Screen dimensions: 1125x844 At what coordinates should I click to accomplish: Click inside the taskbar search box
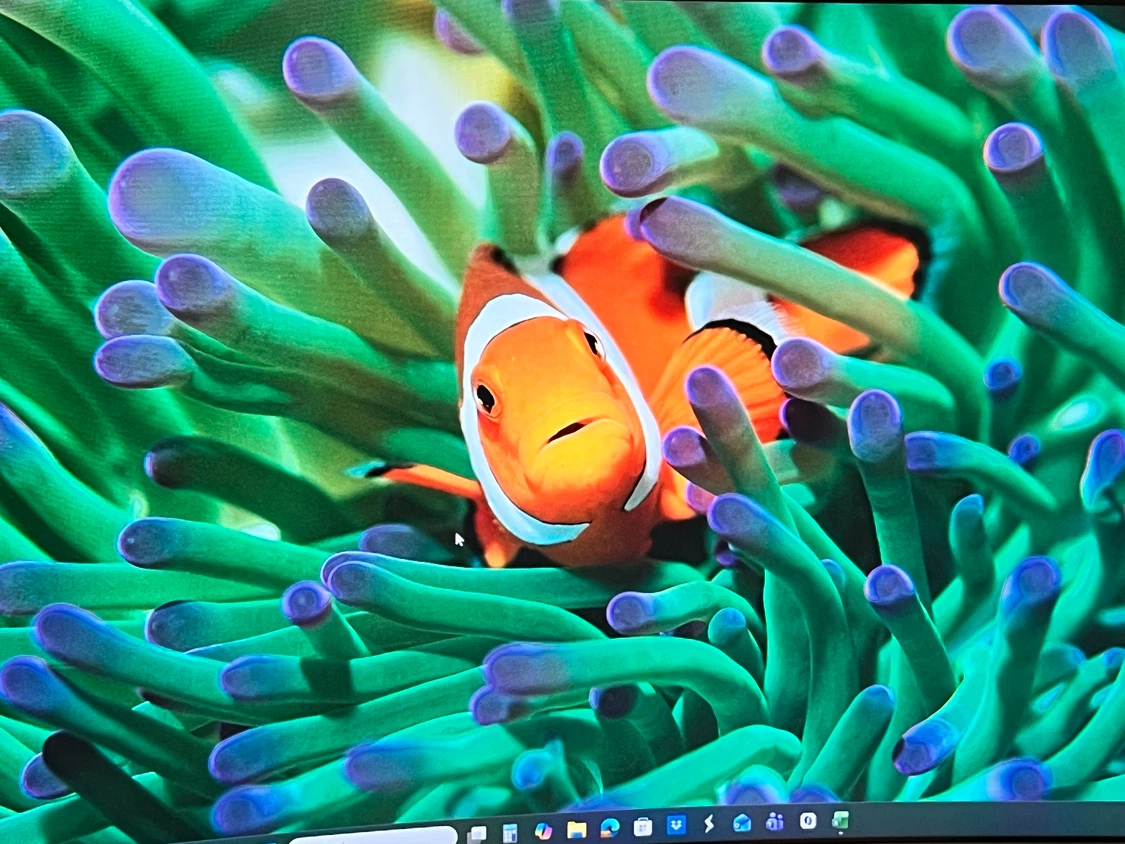click(373, 837)
